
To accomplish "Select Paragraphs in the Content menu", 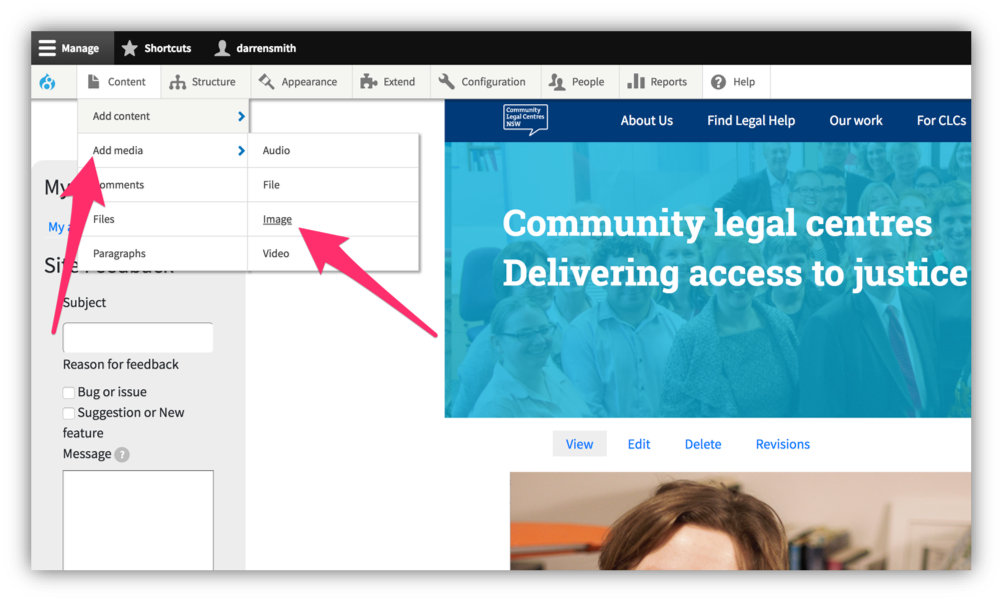I will (x=164, y=254).
